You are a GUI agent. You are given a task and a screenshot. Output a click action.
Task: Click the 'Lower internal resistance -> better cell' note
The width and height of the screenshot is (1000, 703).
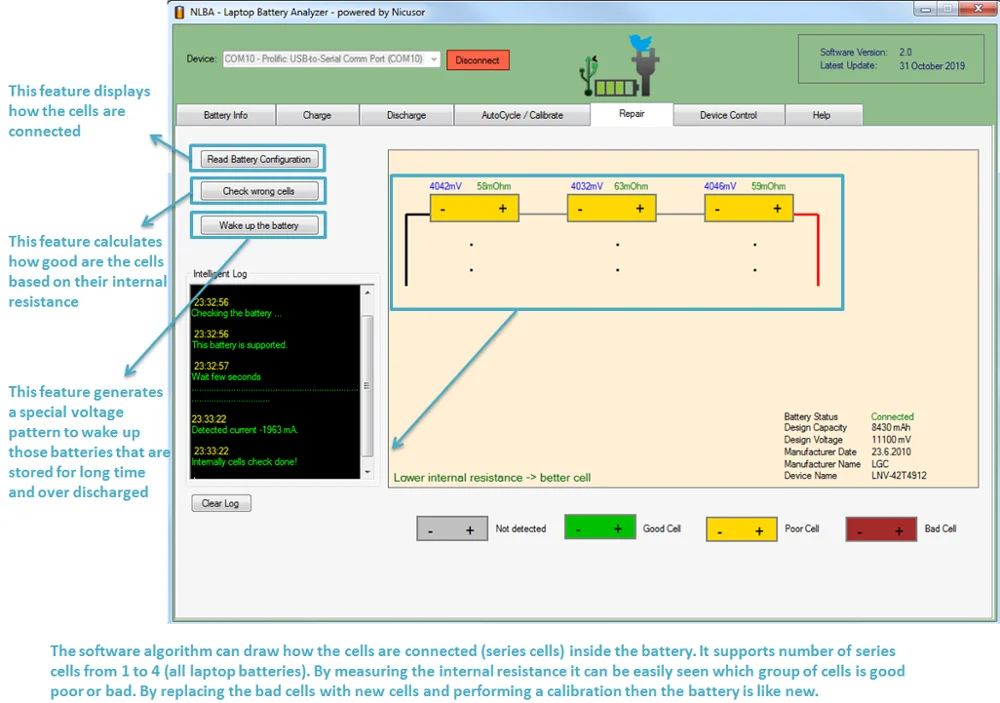tap(492, 478)
